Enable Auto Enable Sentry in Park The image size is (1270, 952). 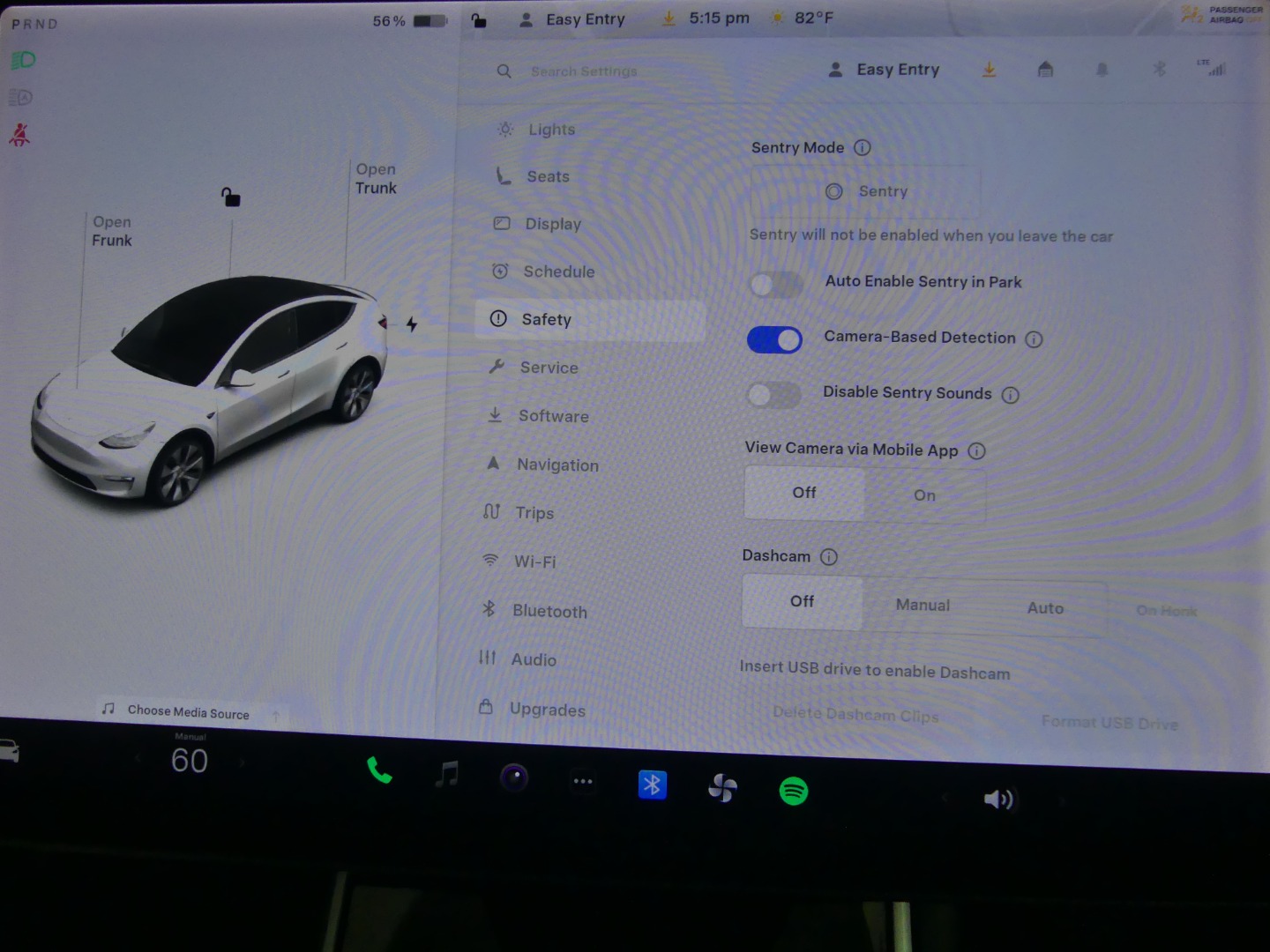775,284
